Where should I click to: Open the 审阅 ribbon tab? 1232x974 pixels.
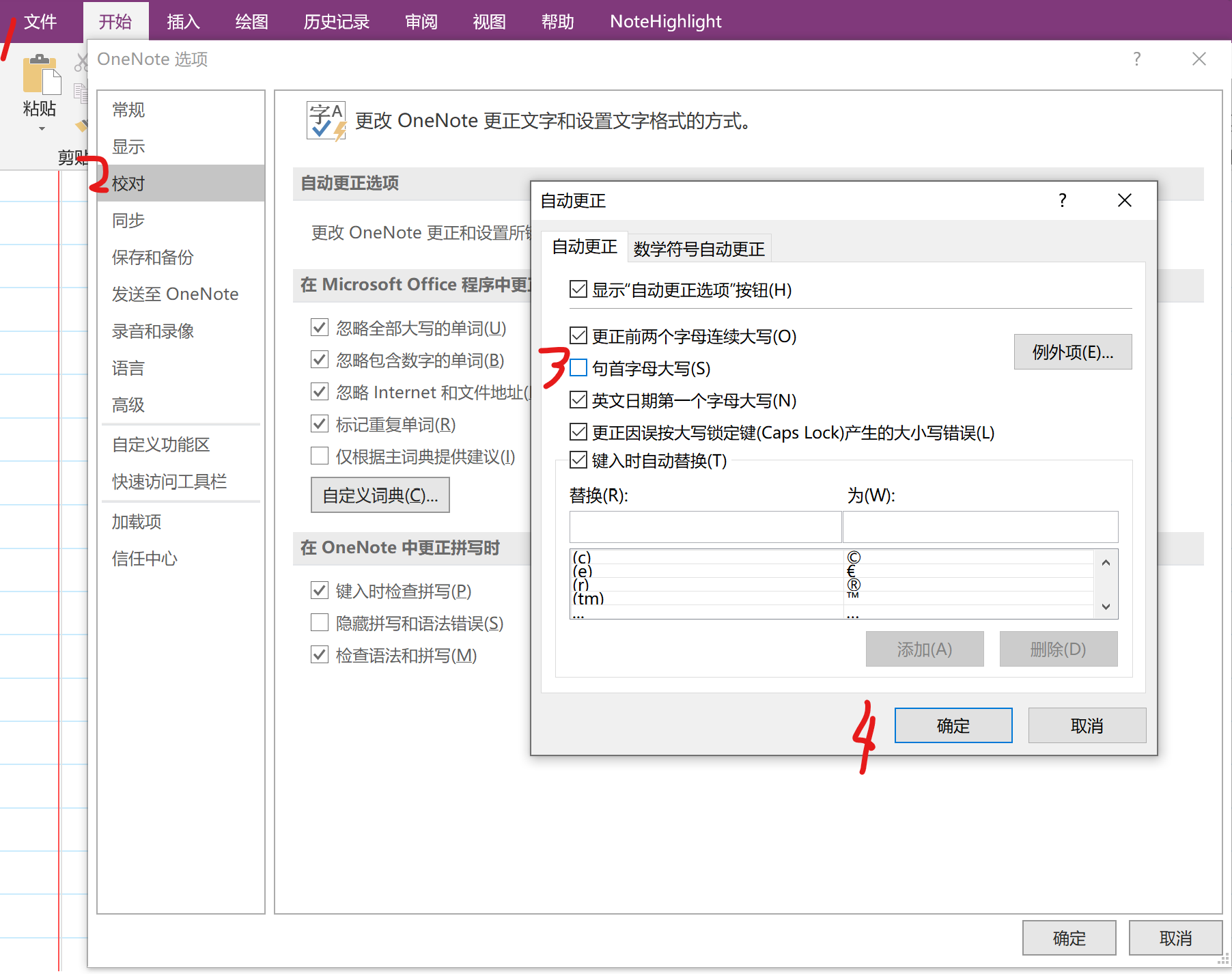pyautogui.click(x=421, y=22)
